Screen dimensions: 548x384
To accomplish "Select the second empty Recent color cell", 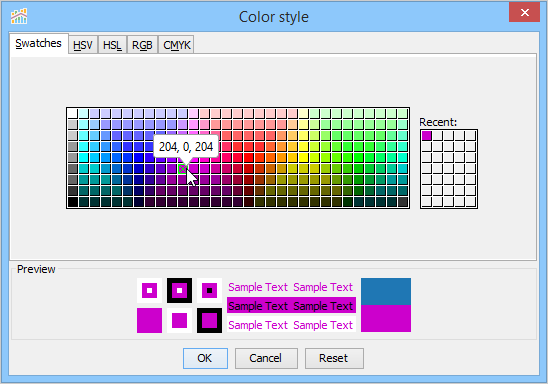I will pos(449,135).
